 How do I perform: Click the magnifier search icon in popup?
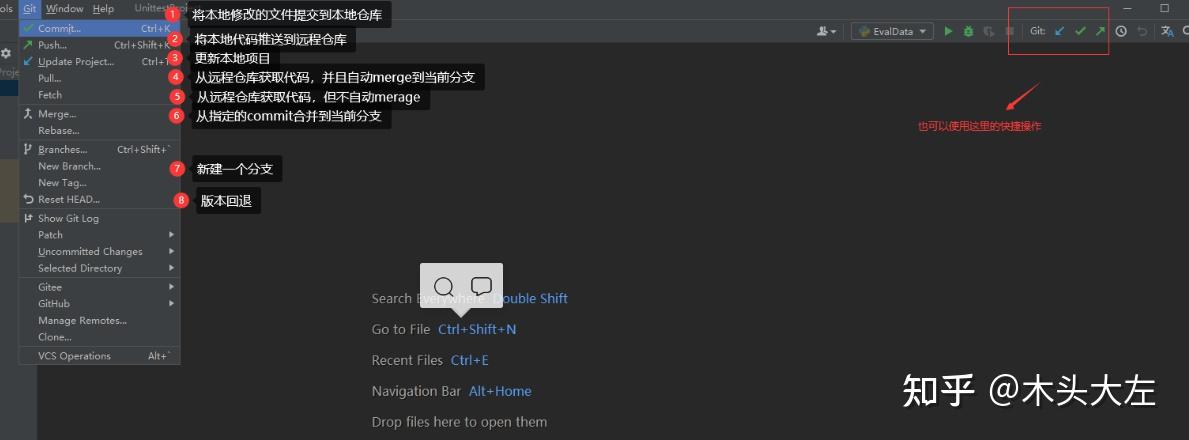(x=444, y=287)
